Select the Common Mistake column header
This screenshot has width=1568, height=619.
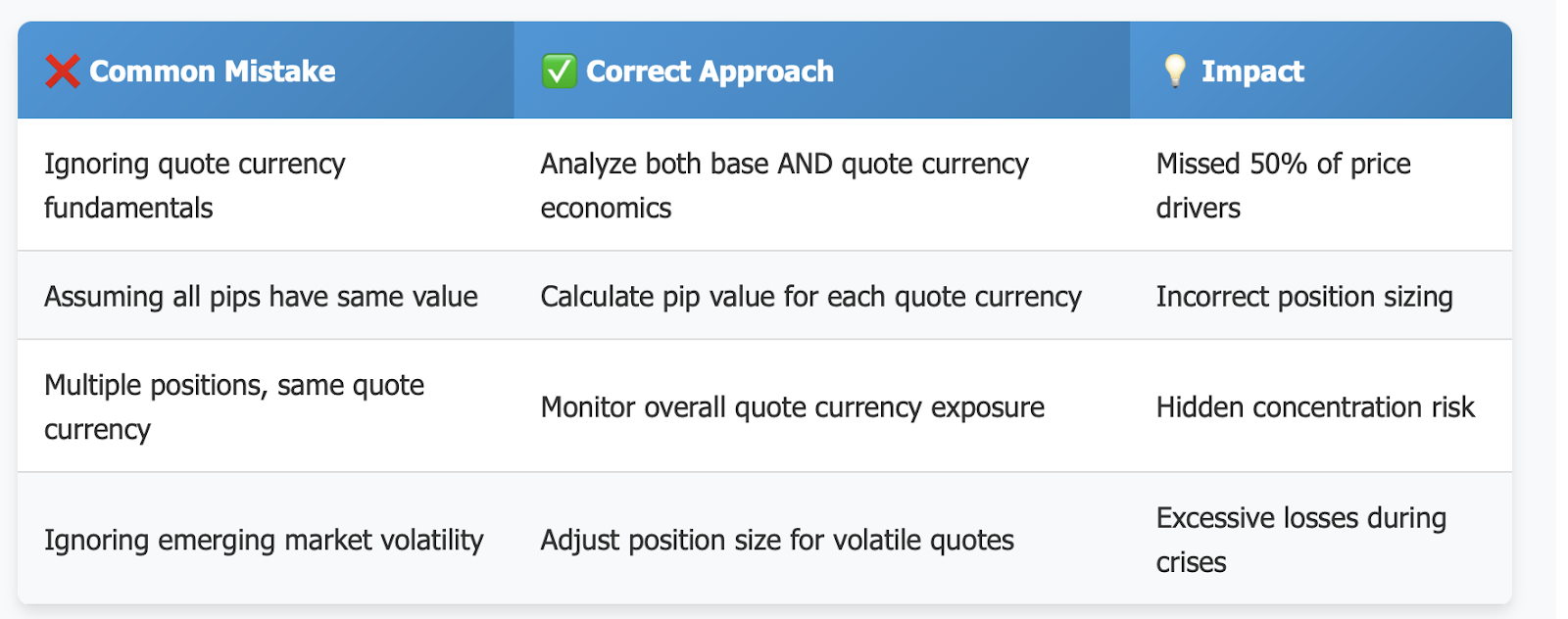[212, 71]
